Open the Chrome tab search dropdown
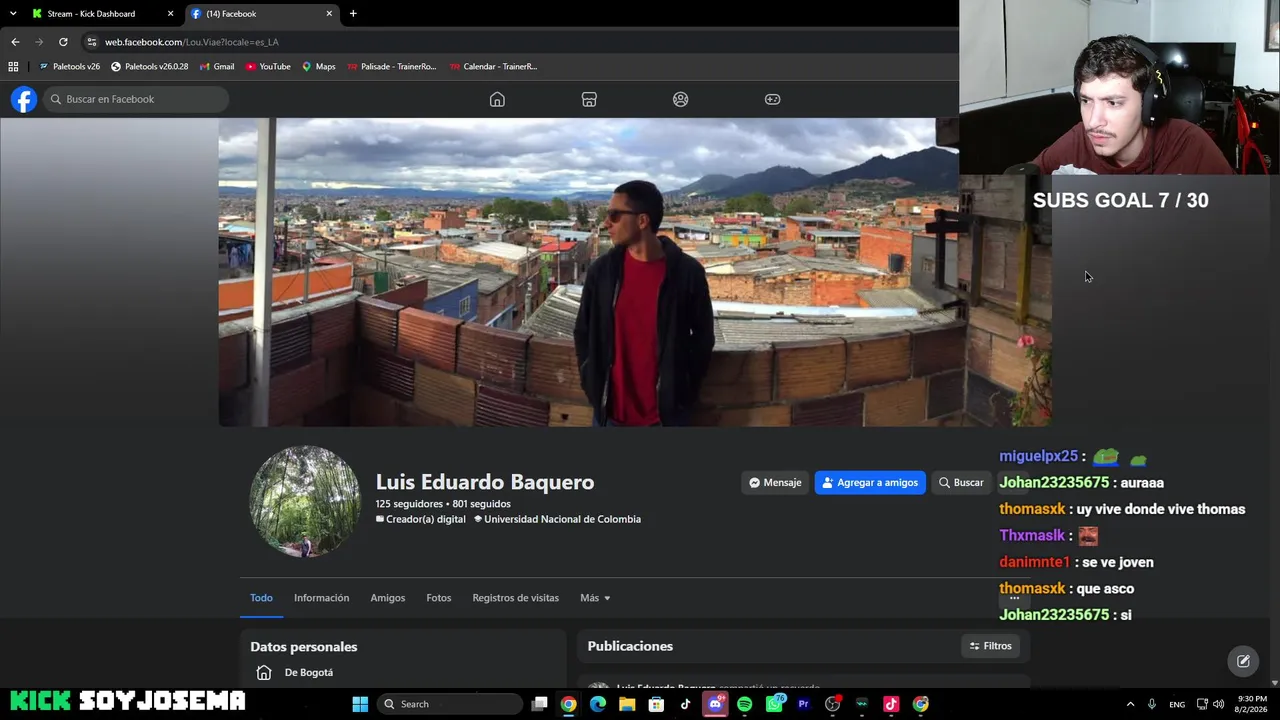 [x=13, y=14]
